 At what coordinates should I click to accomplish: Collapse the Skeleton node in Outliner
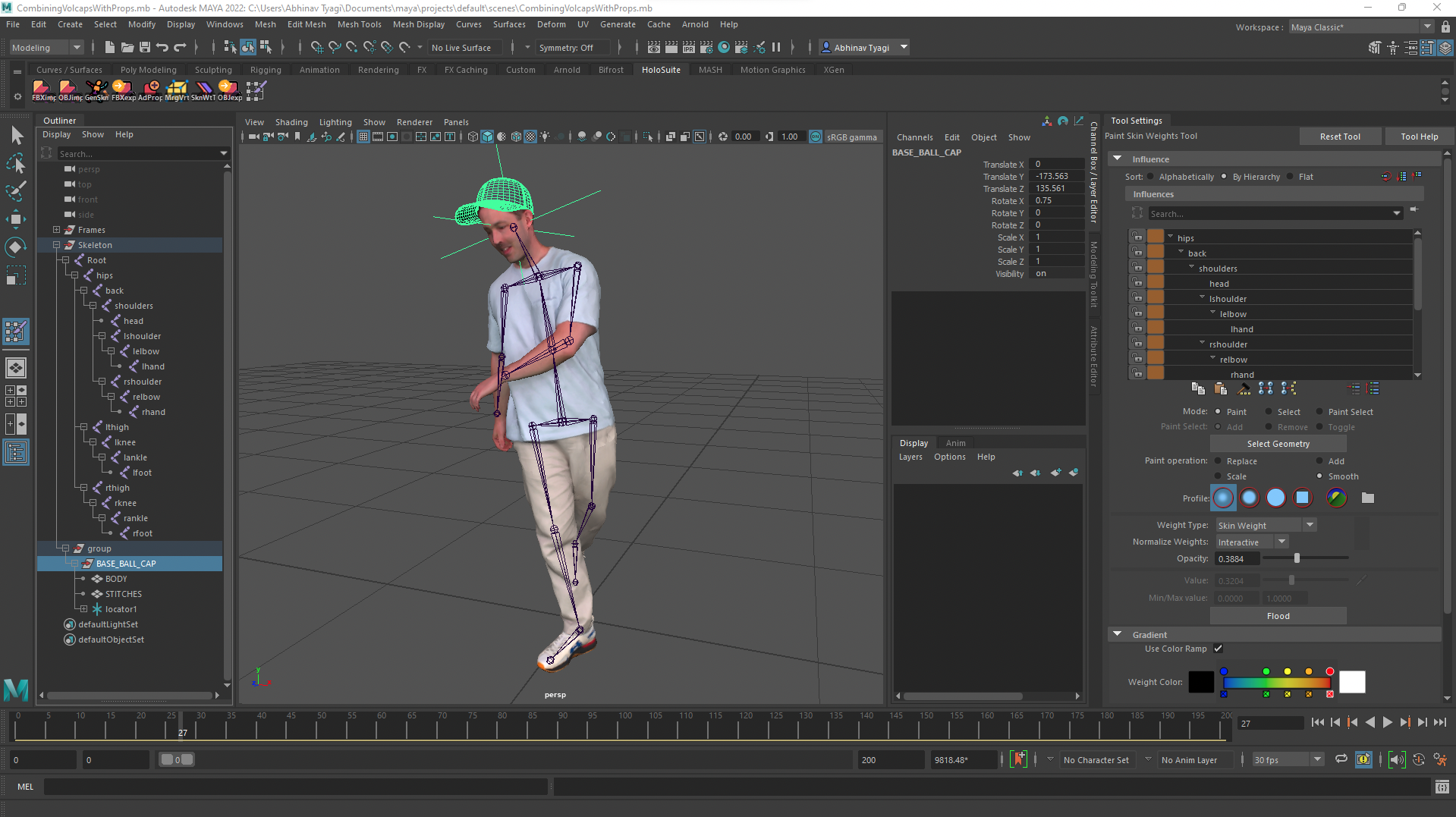pyautogui.click(x=57, y=246)
